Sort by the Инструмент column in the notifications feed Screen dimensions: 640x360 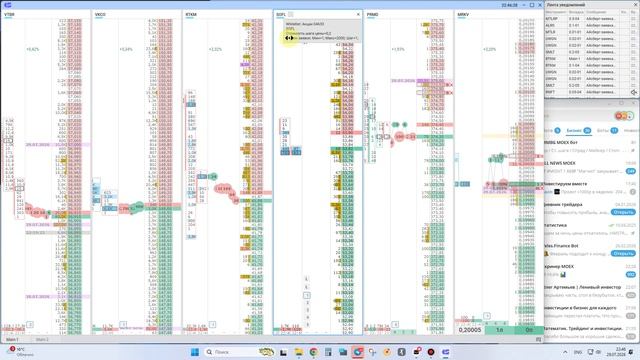[556, 12]
